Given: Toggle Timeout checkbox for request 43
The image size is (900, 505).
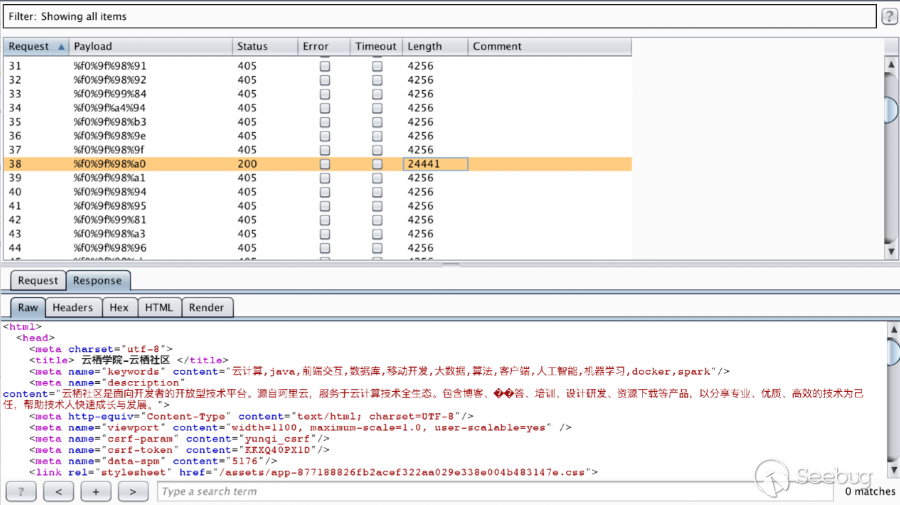Looking at the screenshot, I should (377, 234).
